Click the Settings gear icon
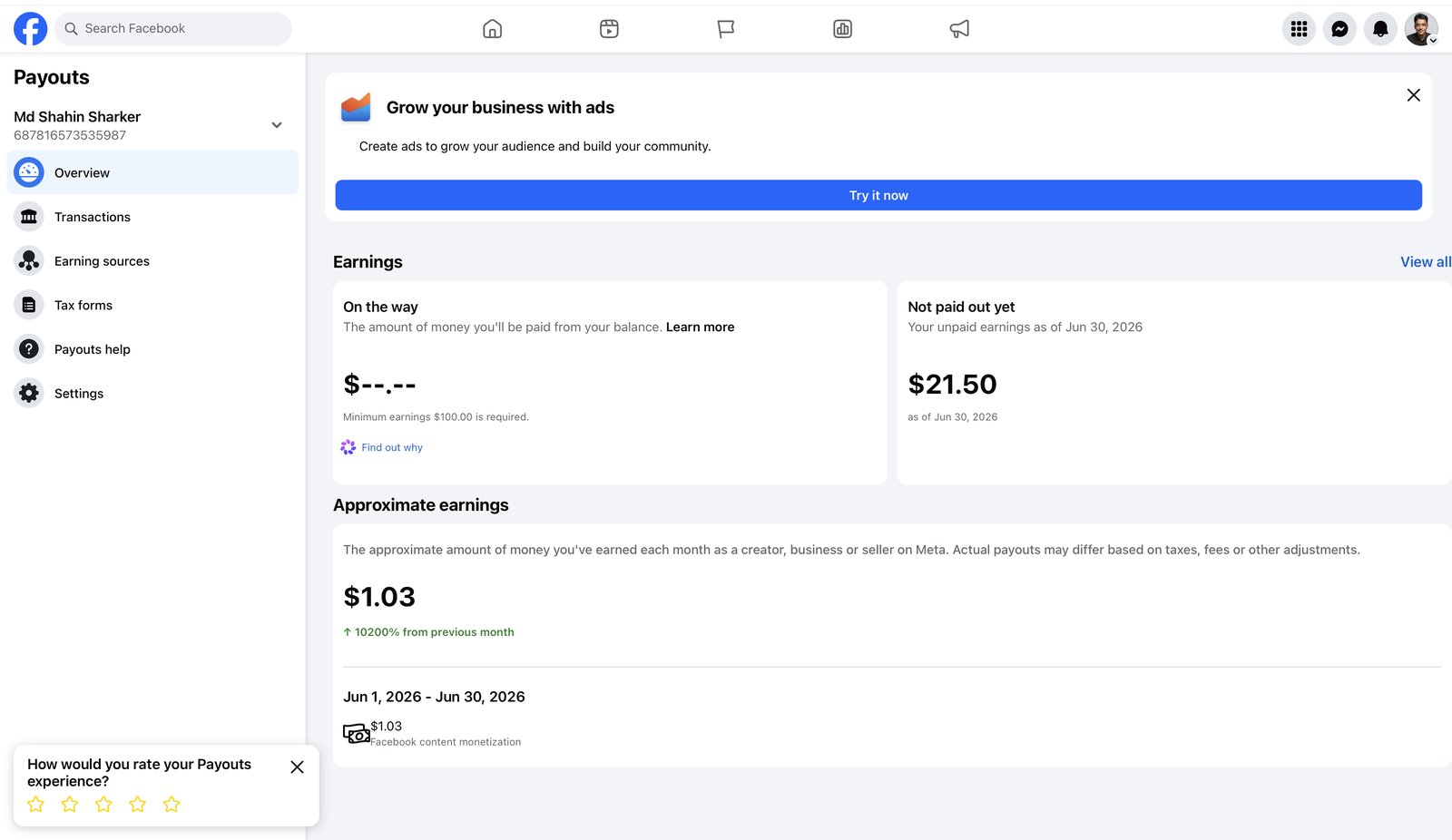The width and height of the screenshot is (1452, 840). point(29,394)
